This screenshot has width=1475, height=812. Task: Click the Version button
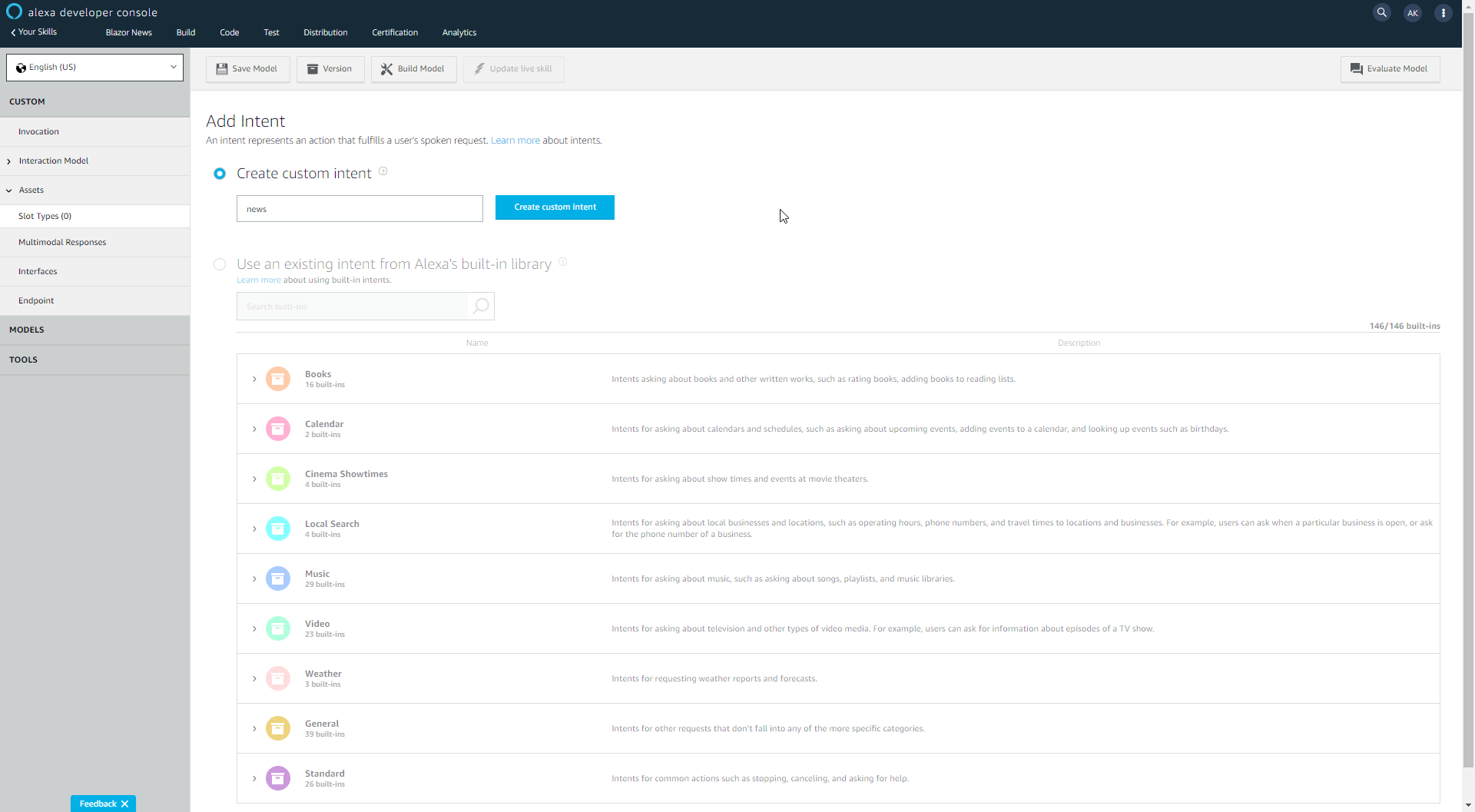tap(330, 68)
